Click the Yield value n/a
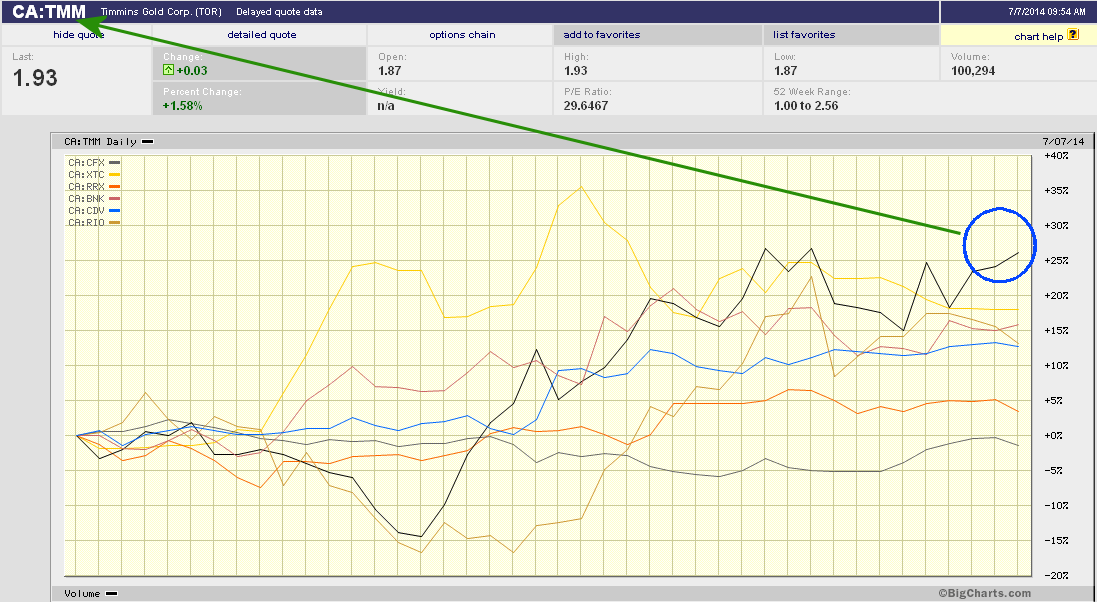1097x602 pixels. (386, 106)
